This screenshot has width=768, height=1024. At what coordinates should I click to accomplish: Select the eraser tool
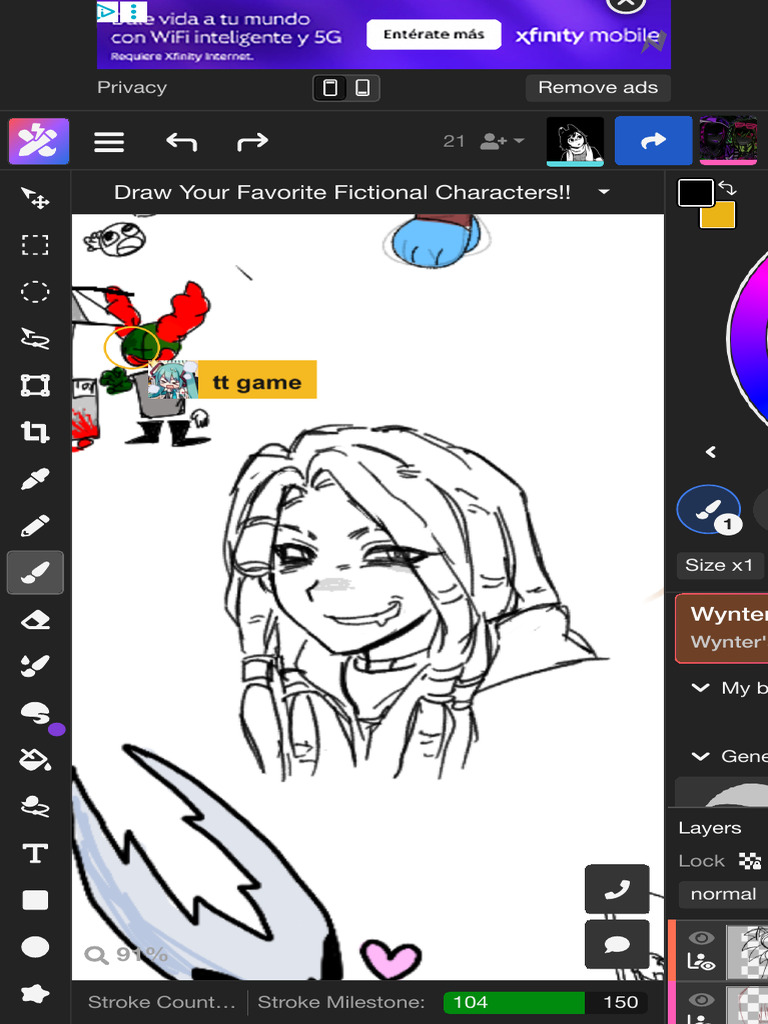(x=35, y=620)
